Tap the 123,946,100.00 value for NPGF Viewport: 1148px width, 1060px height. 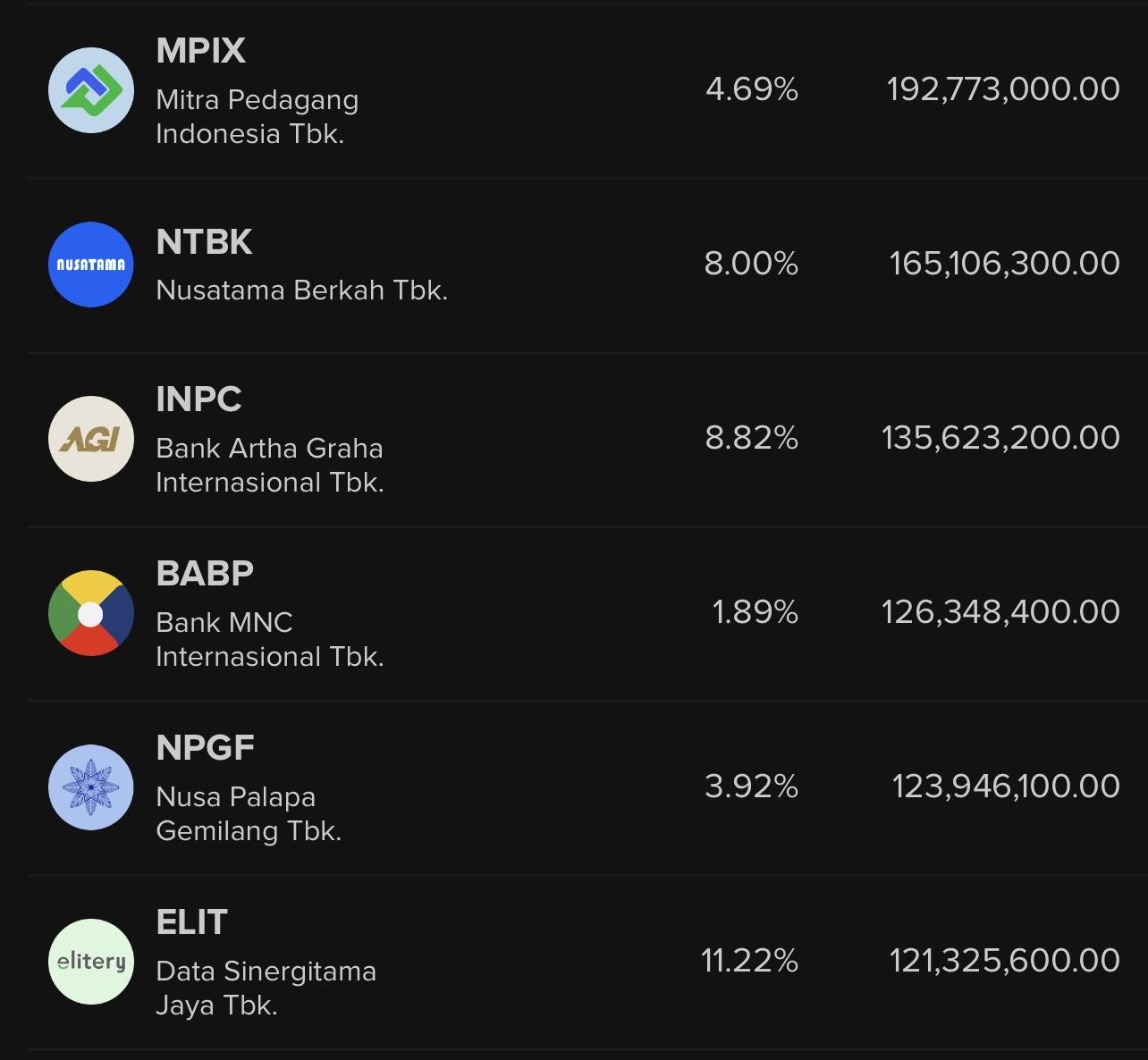[1006, 787]
